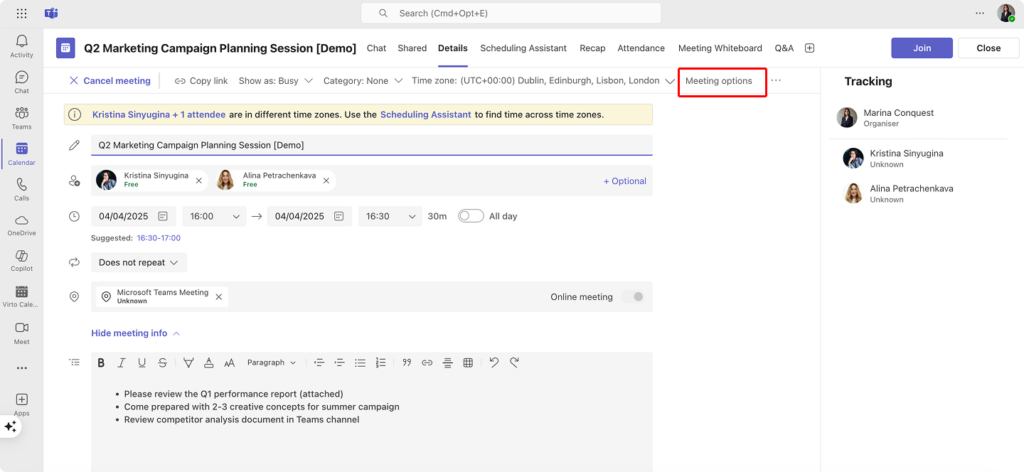Remove Alina Petrachenkava from attendees
The height and width of the screenshot is (472, 1024).
(326, 181)
